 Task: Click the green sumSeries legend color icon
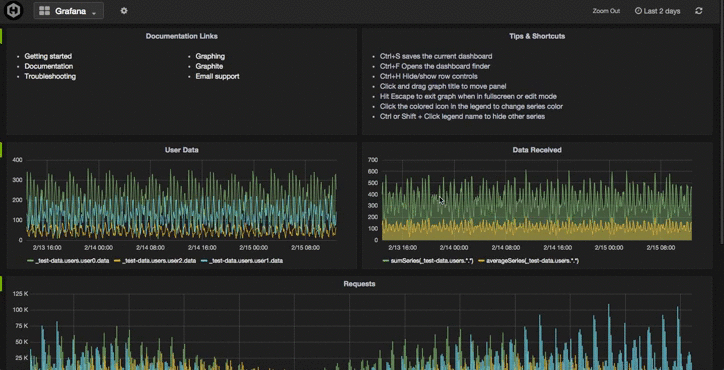[386, 261]
